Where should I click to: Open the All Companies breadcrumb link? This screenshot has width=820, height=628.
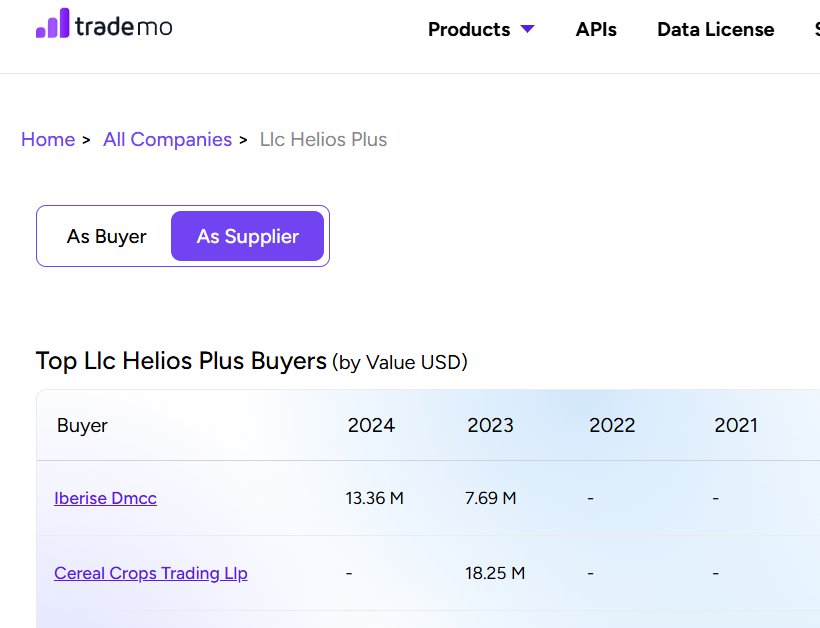tap(167, 140)
